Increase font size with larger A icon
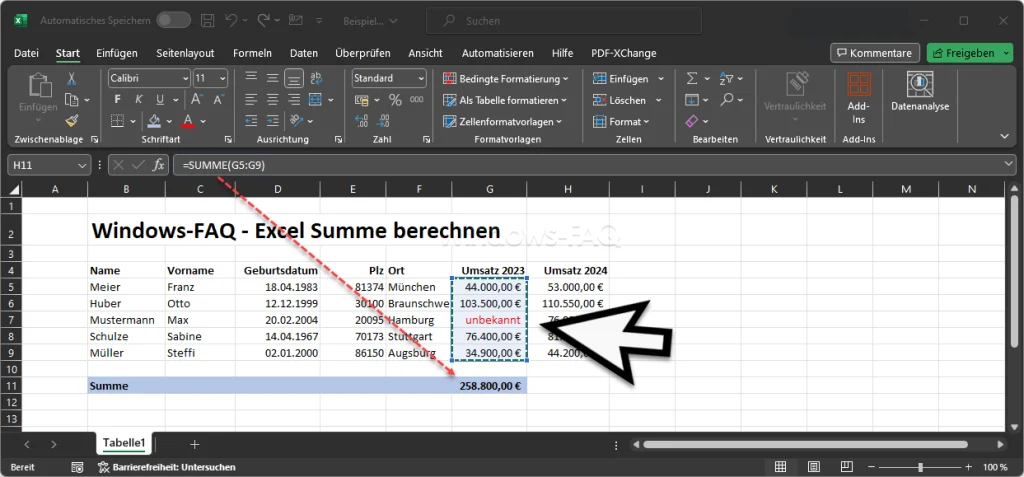The height and width of the screenshot is (477, 1024). click(195, 100)
